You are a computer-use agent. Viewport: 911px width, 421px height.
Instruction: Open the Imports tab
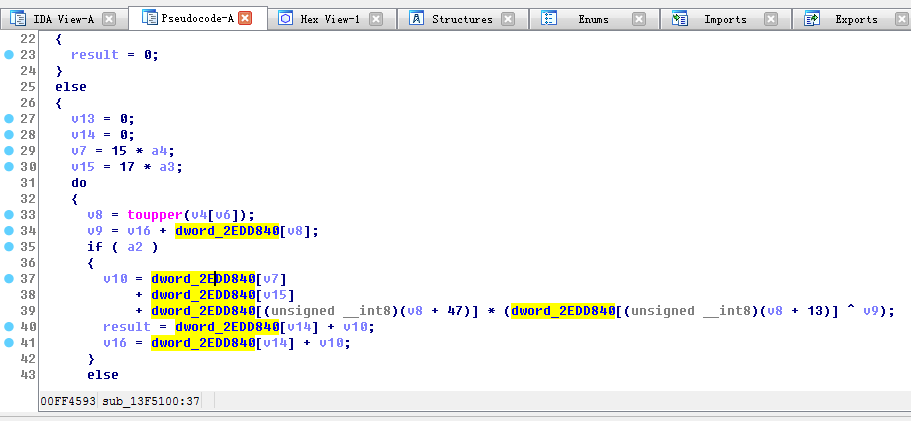[725, 19]
